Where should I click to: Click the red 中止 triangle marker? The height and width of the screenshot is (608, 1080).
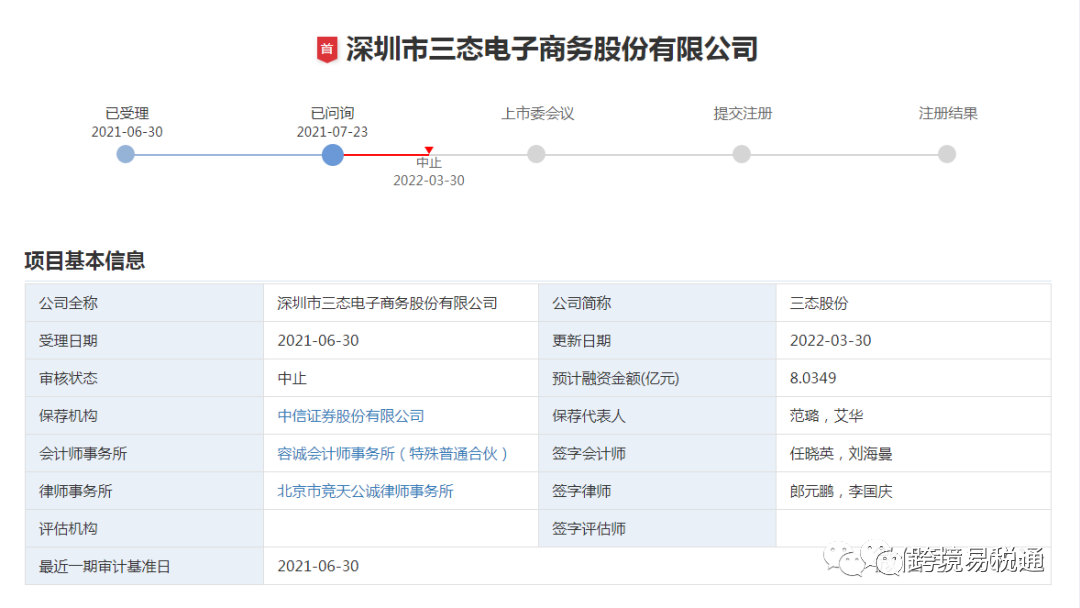pos(429,150)
